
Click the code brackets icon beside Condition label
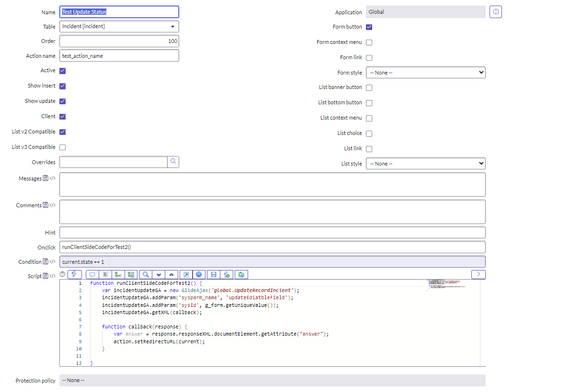(x=52, y=261)
